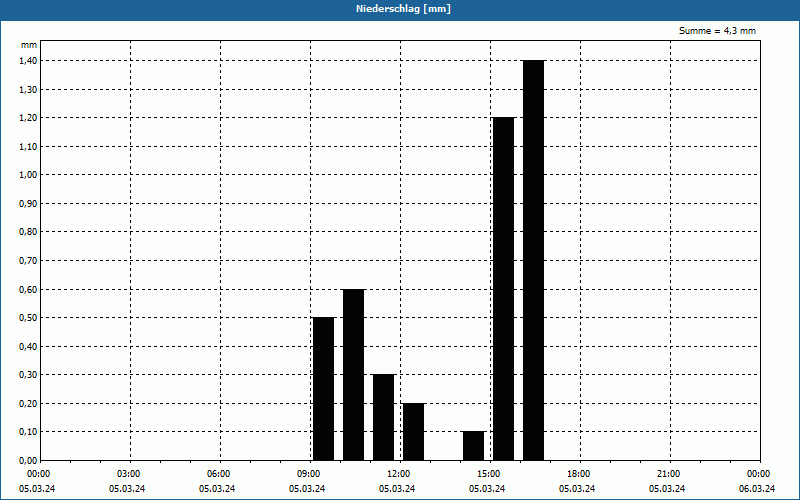The width and height of the screenshot is (800, 500).
Task: Click the 0,80 y-axis label
Action: 28,232
